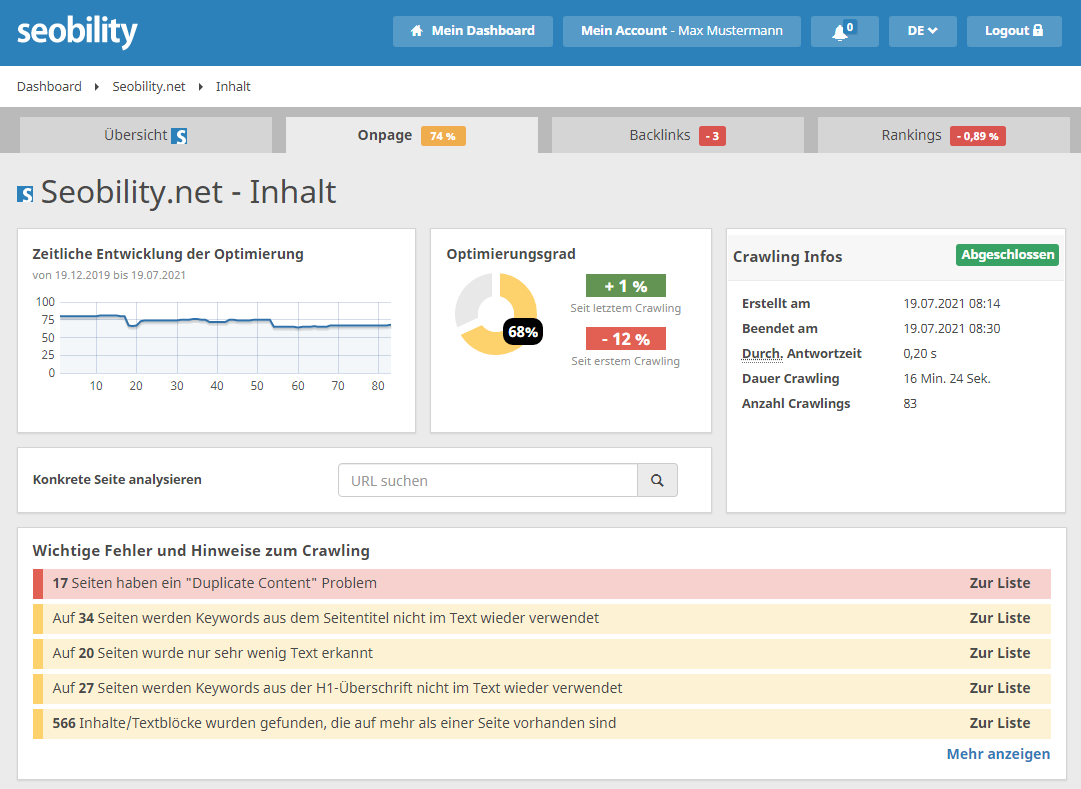Open the notification bell
The height and width of the screenshot is (789, 1081).
845,31
